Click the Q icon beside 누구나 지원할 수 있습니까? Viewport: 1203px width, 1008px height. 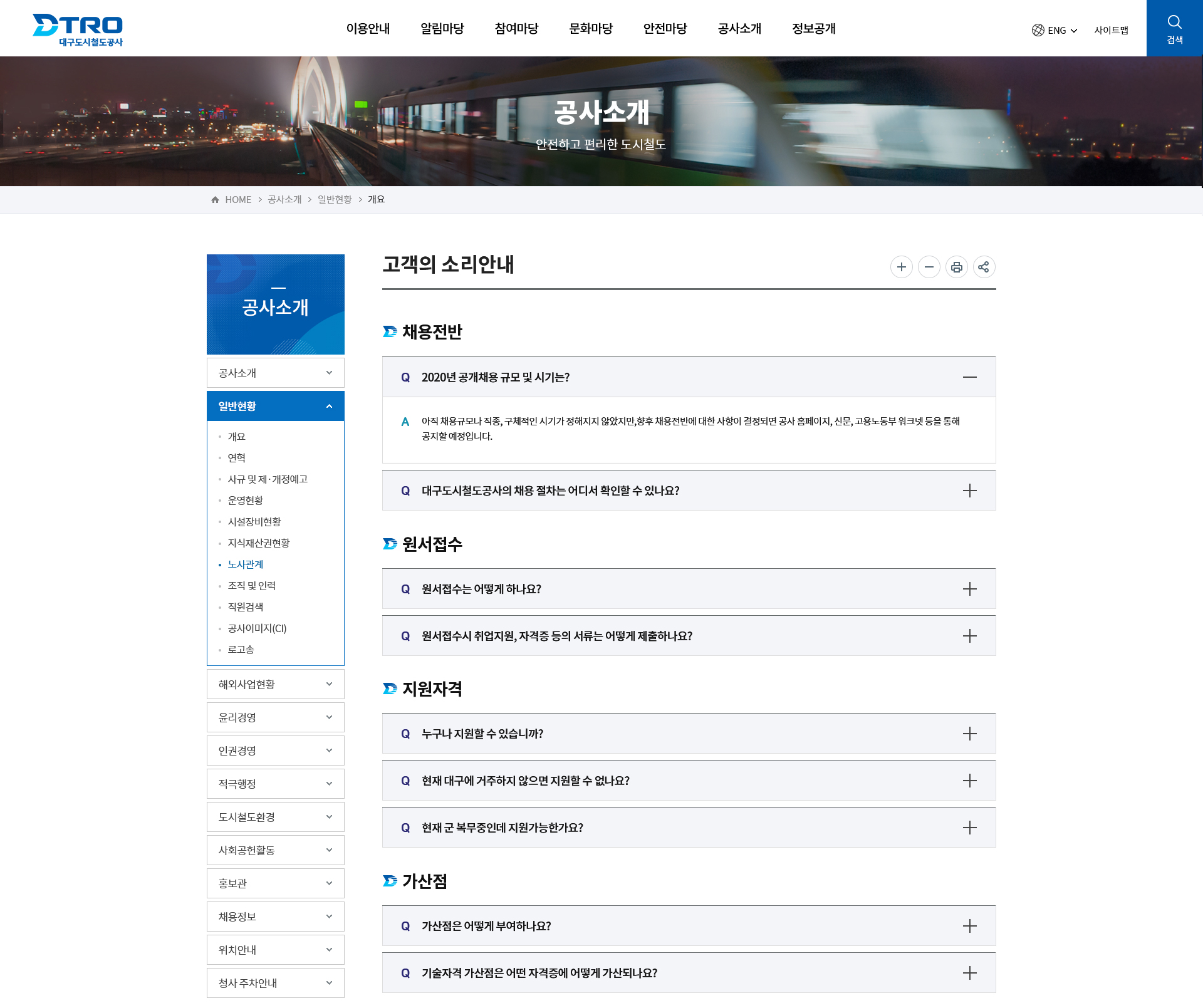click(405, 734)
